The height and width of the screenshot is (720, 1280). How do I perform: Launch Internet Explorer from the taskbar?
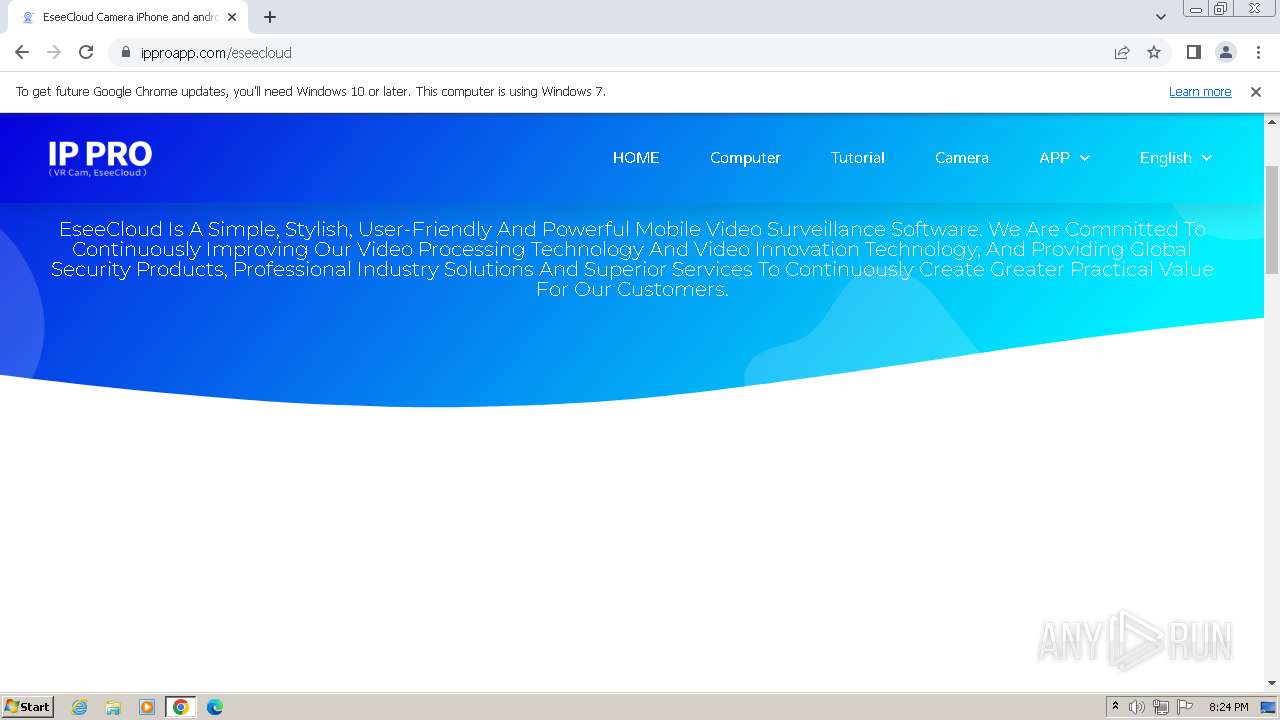pos(80,707)
